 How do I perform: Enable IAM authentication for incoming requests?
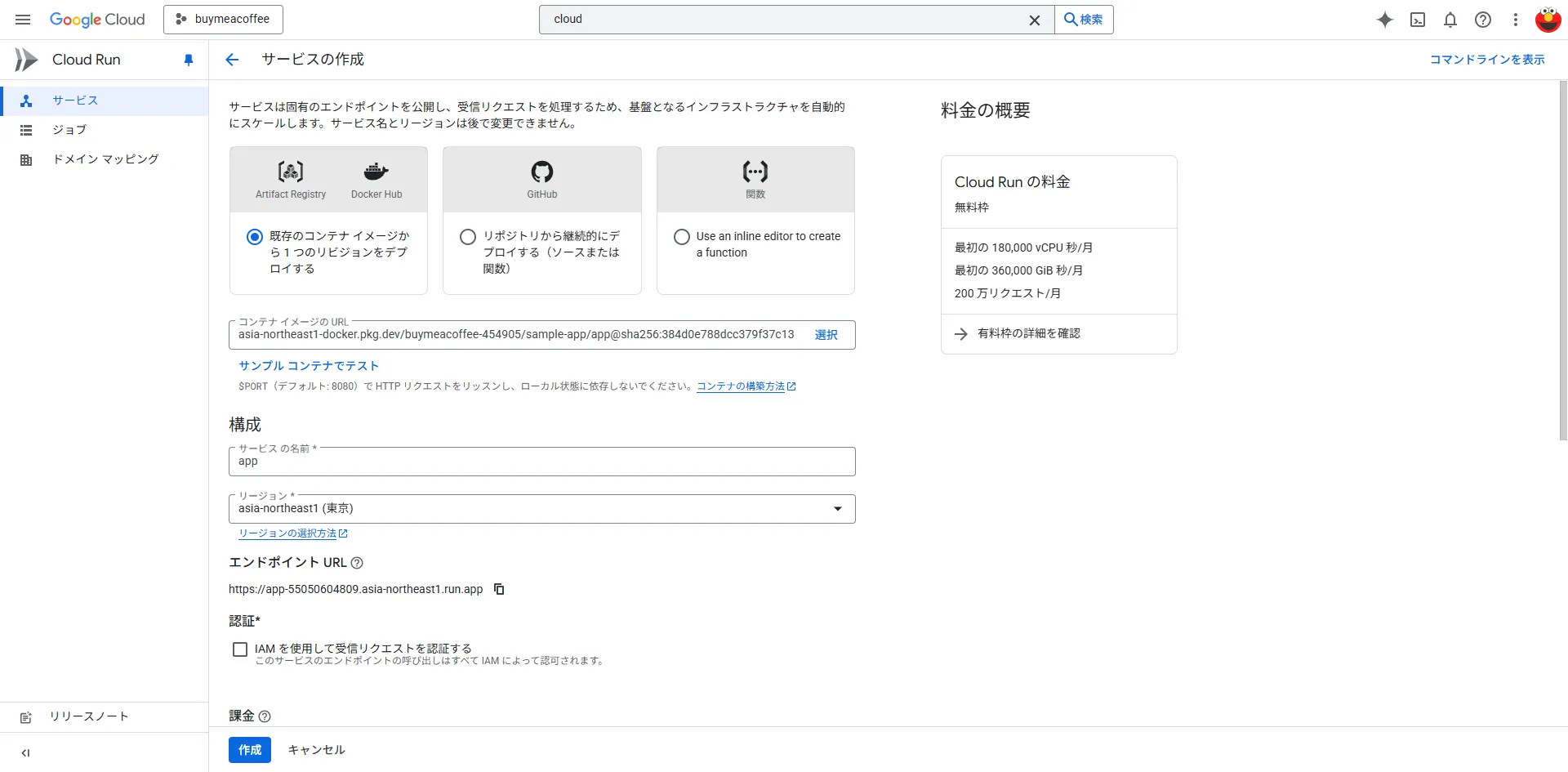pyautogui.click(x=240, y=649)
